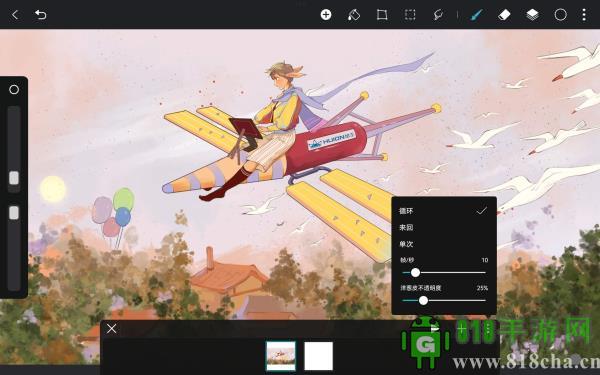Go back with the left chevron
The image size is (600, 375).
click(x=15, y=15)
